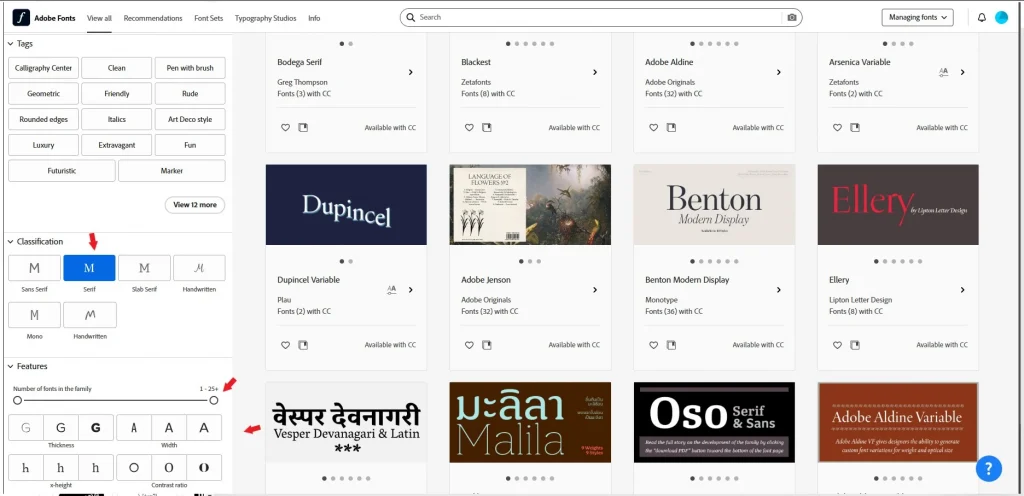Image resolution: width=1024 pixels, height=496 pixels.
Task: Filter by the Art Deco style tag
Action: click(x=190, y=119)
